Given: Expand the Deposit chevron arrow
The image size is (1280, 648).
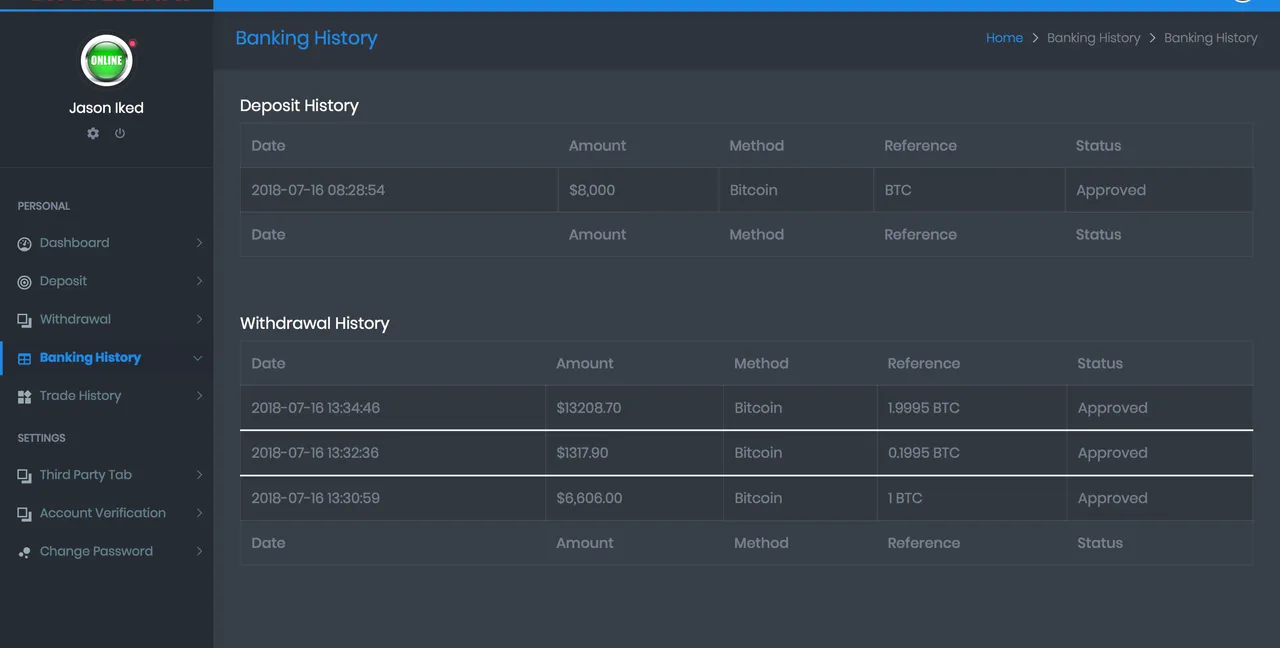Looking at the screenshot, I should 199,281.
